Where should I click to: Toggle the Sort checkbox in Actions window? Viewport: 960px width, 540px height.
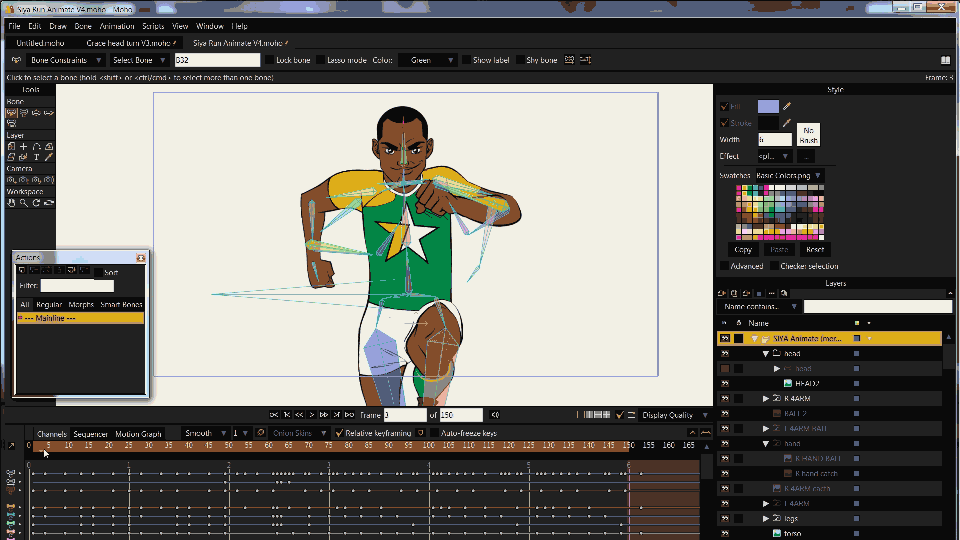[x=99, y=272]
